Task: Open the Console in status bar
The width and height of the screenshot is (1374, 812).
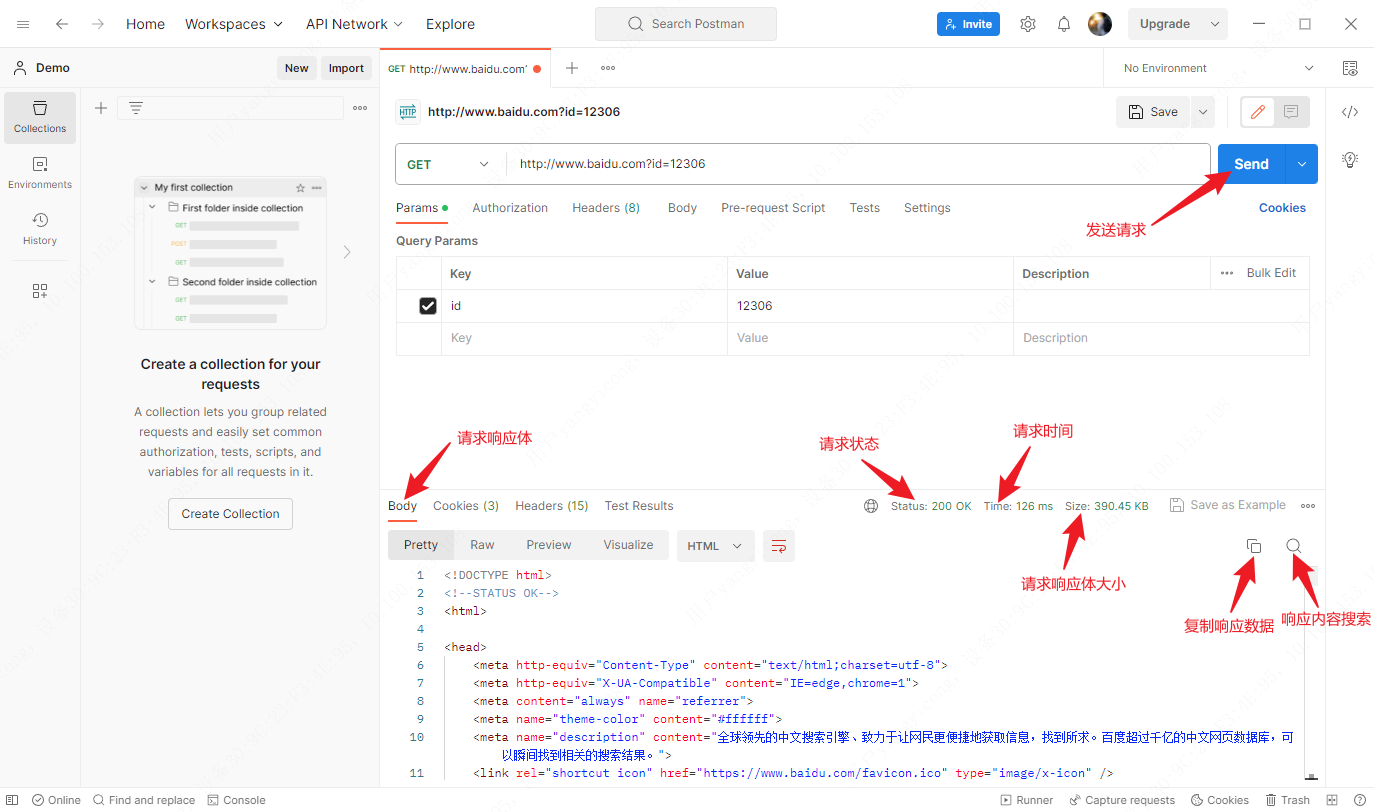Action: point(237,800)
